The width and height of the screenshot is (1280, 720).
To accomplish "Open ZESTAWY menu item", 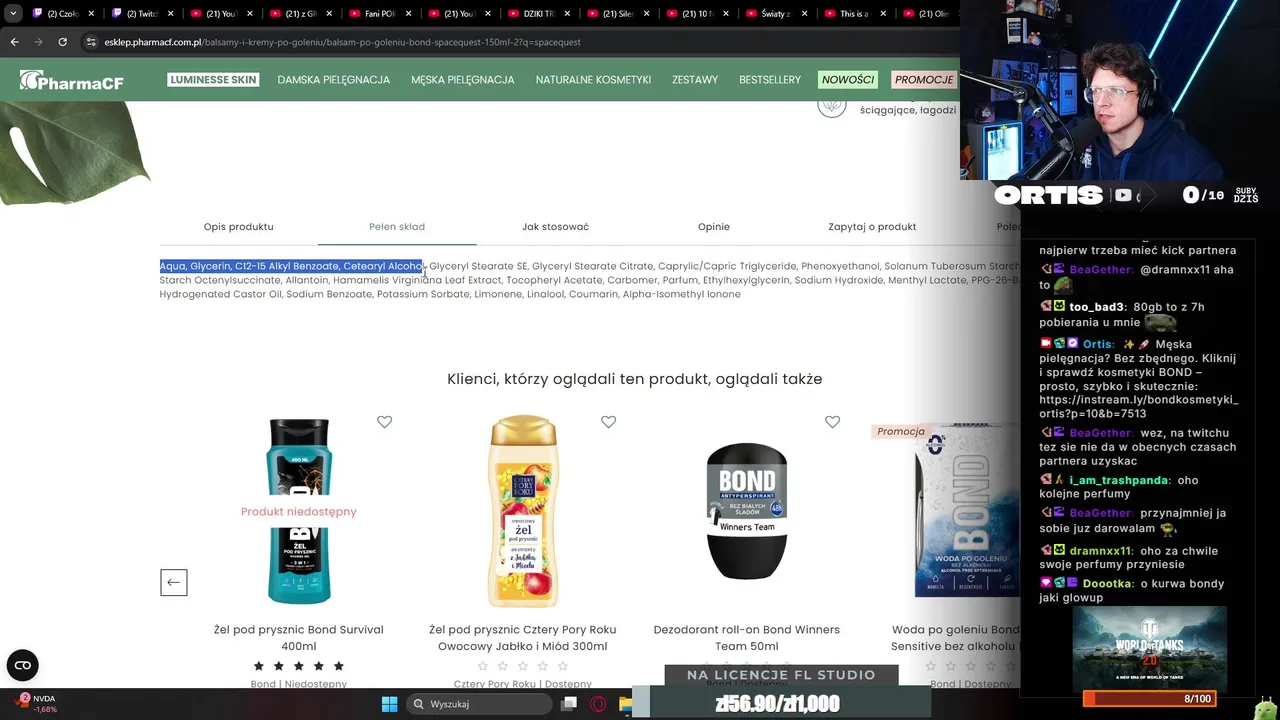I will tap(695, 80).
